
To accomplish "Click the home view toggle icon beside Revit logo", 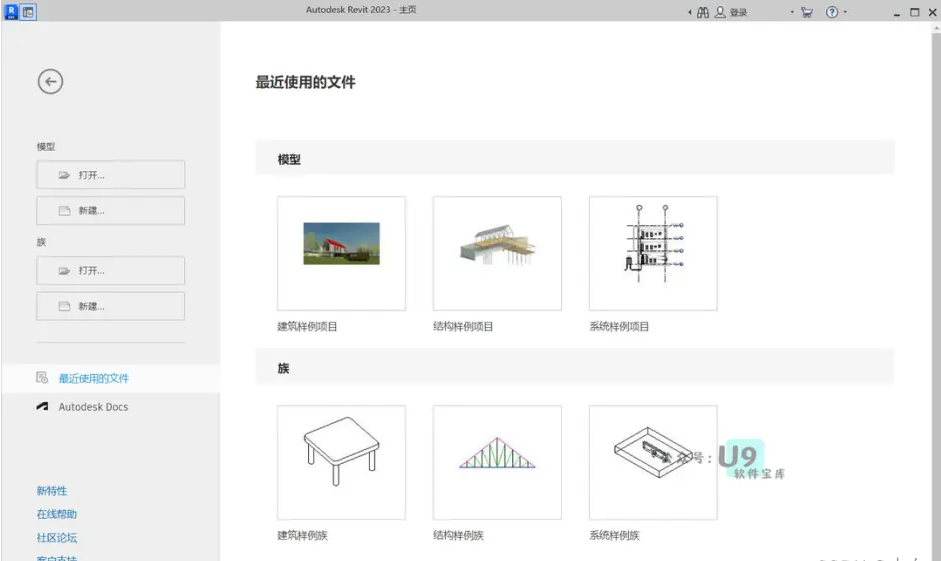I will point(28,12).
